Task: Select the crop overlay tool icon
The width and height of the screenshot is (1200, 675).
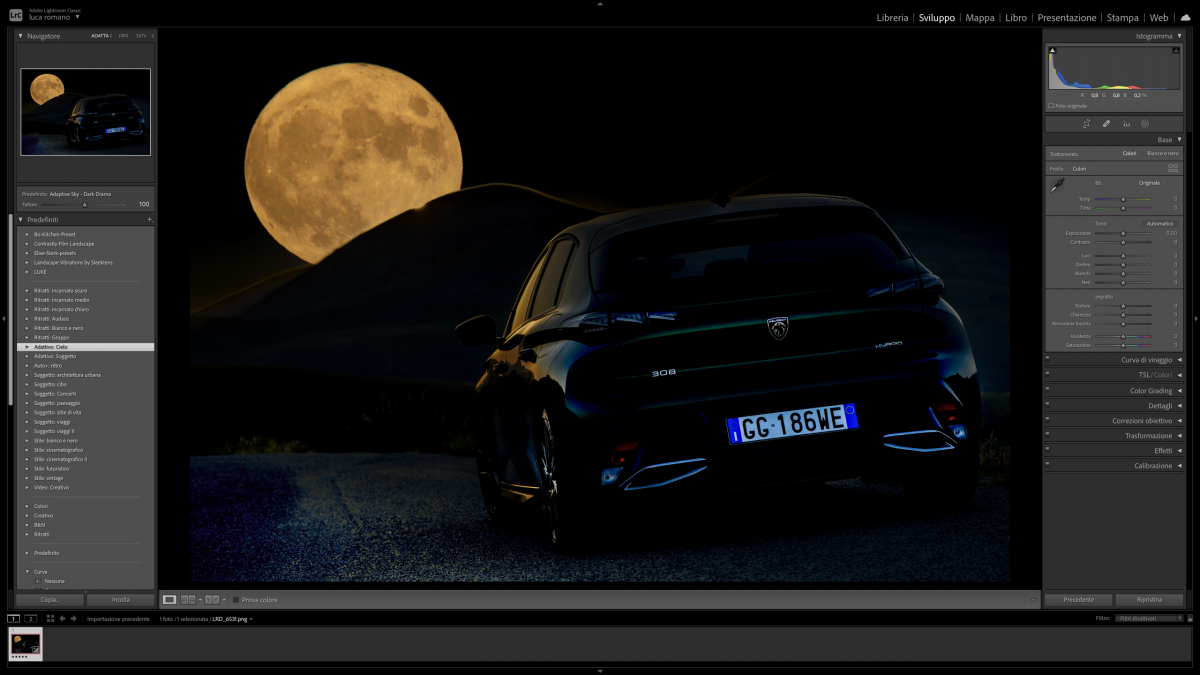Action: [x=1086, y=124]
